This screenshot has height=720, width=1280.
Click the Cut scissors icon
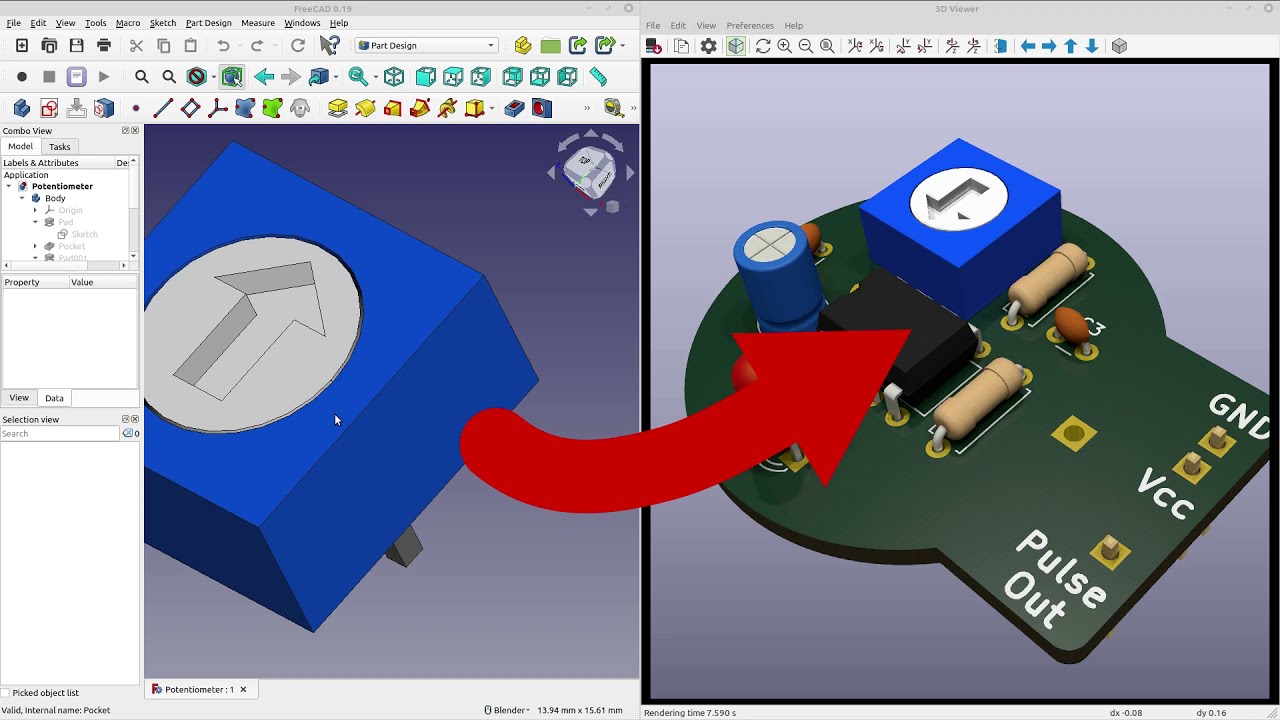coord(137,45)
